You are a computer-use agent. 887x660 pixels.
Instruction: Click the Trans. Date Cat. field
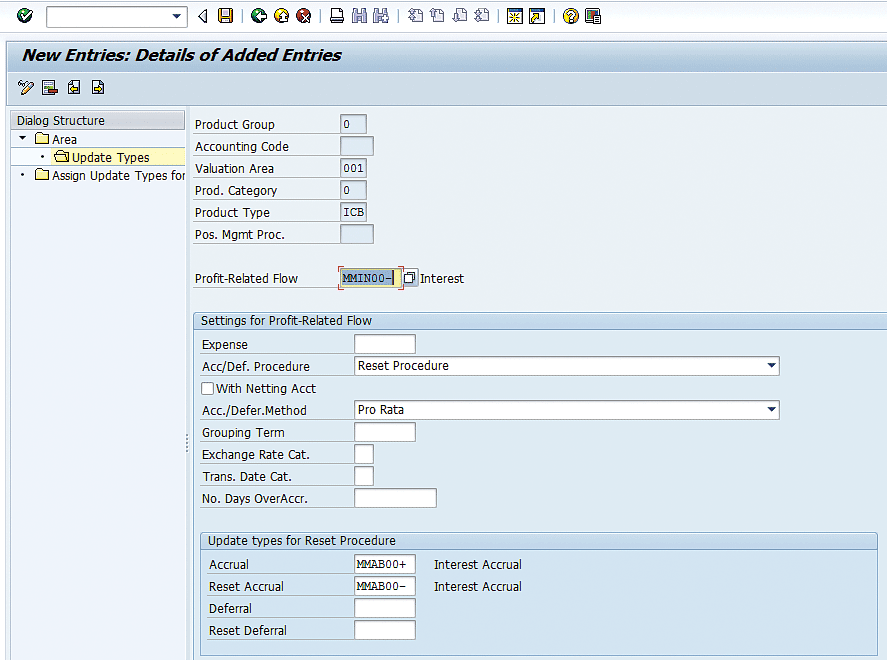[364, 476]
